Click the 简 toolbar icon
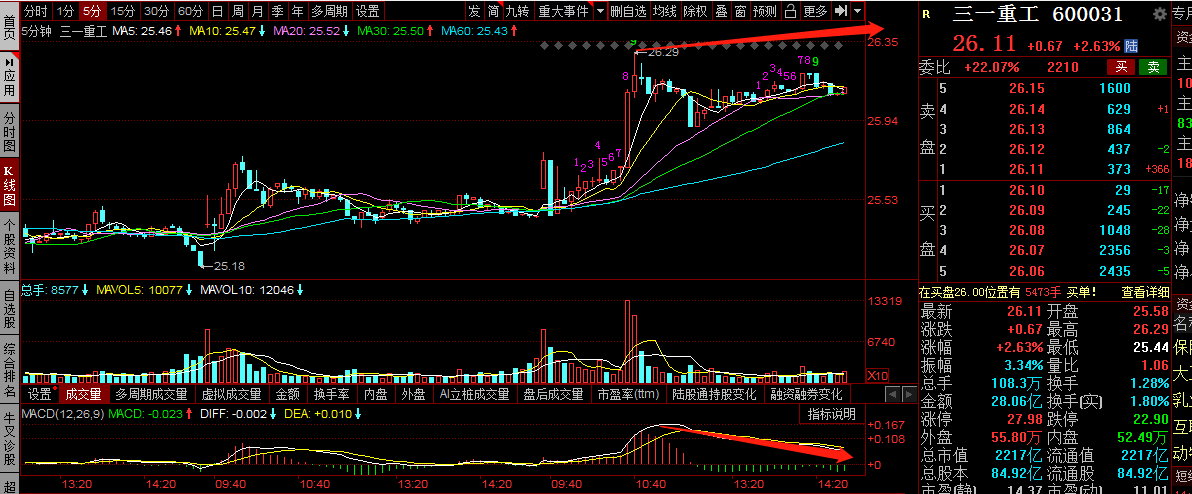Viewport: 1192px width, 494px height. pos(493,11)
